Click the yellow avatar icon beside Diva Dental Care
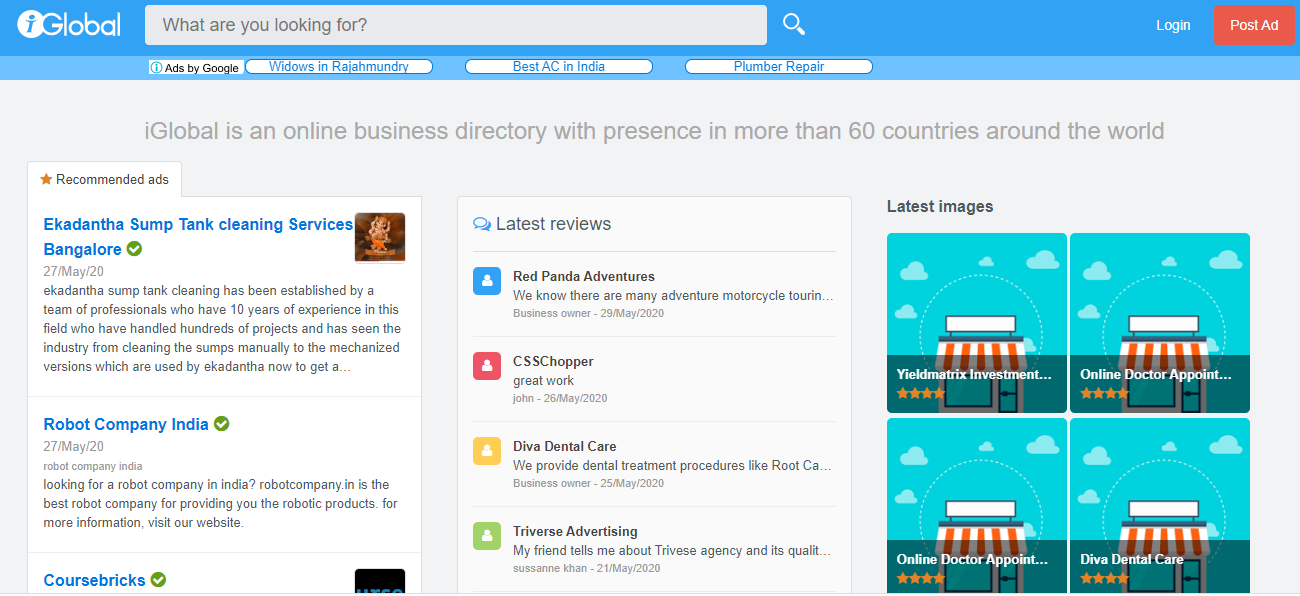This screenshot has height=596, width=1300. click(x=487, y=451)
